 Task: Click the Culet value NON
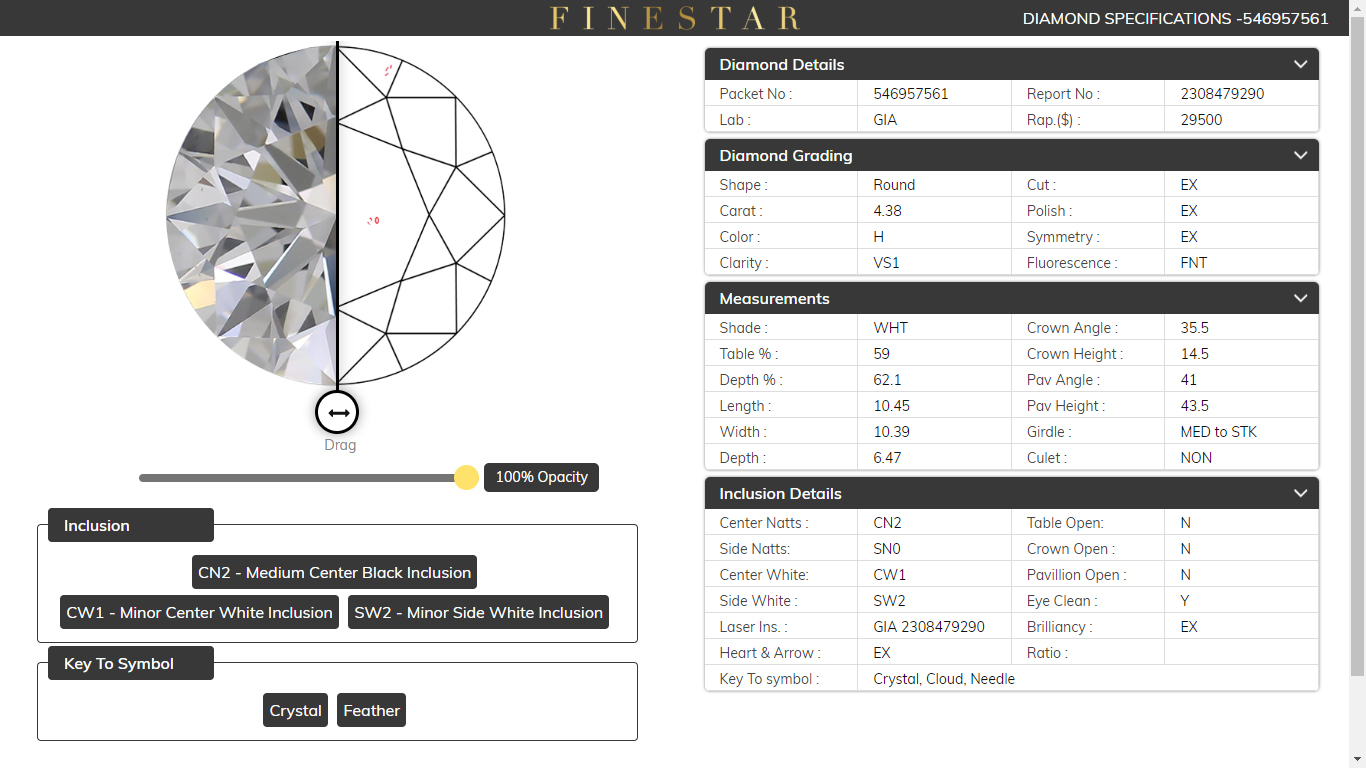1196,457
